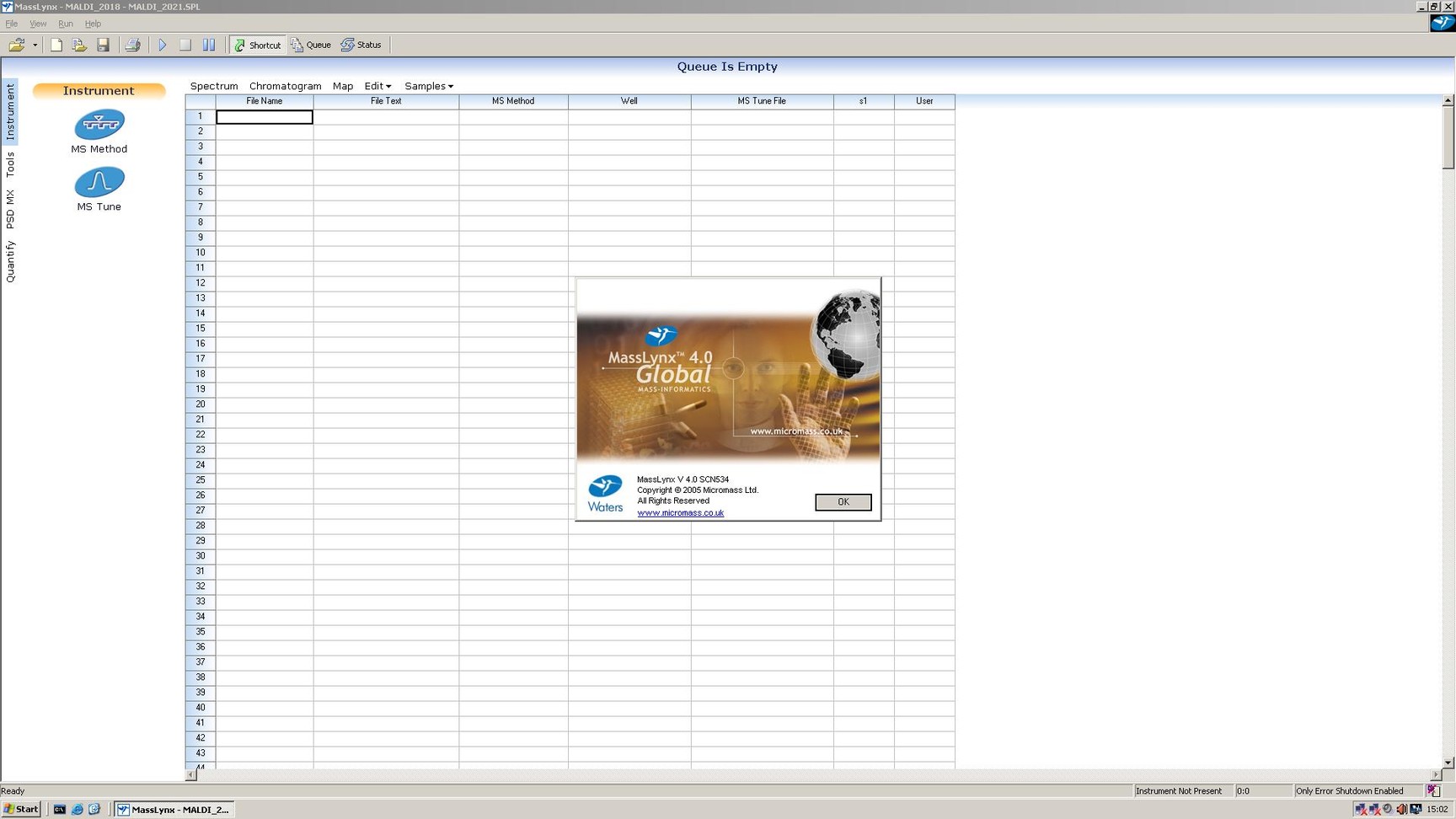Select the Chromatogram menu item

coord(285,85)
